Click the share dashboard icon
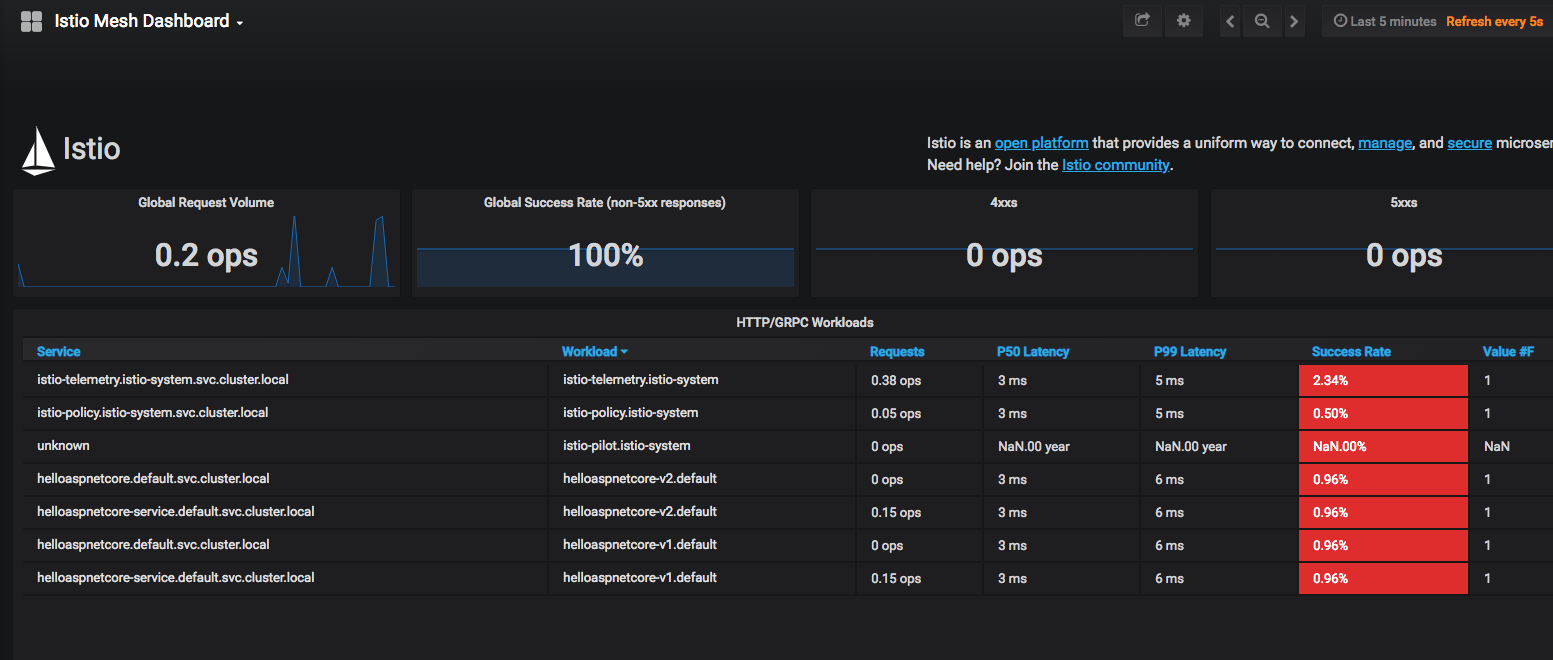 (x=1142, y=21)
